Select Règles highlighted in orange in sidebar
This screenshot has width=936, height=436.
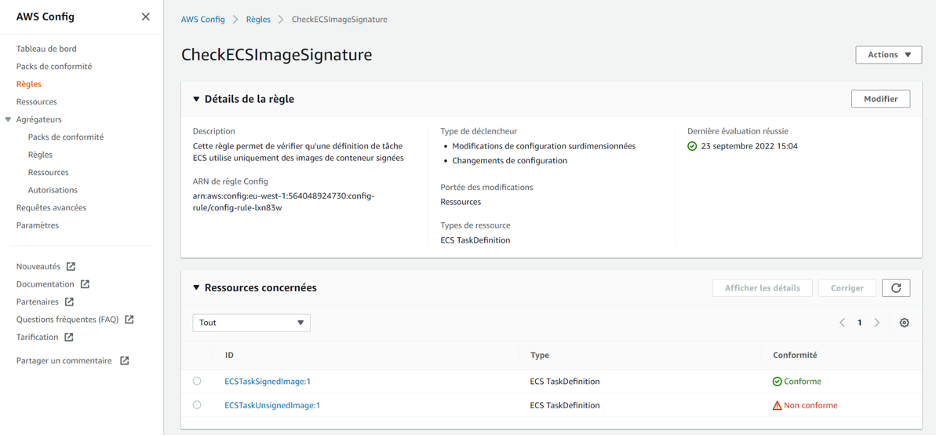click(x=29, y=84)
